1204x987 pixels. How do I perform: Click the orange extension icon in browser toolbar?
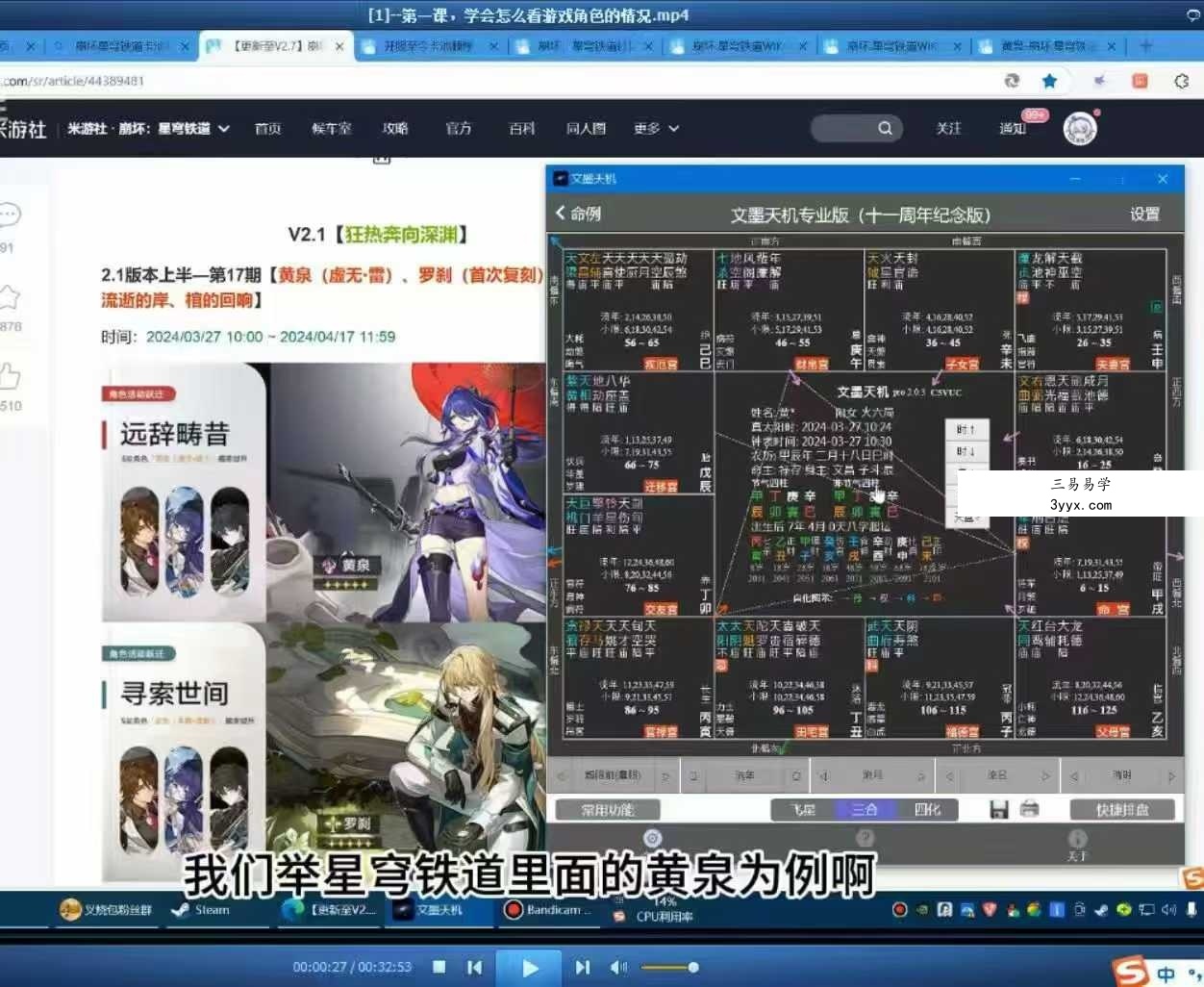[1140, 81]
